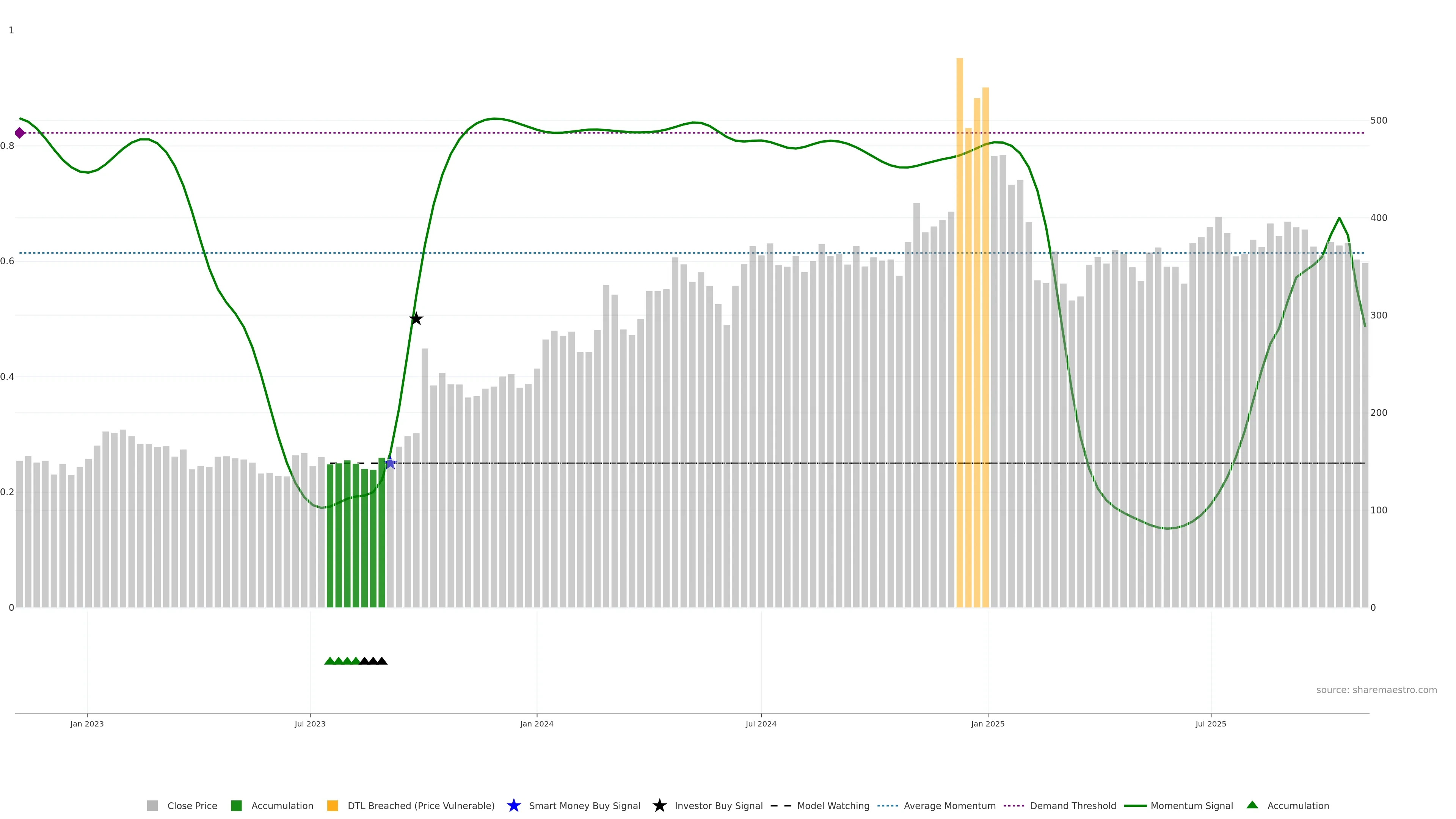This screenshot has height=819, width=1456.
Task: Click the purple diamond Demand Threshold marker
Action: 20,133
